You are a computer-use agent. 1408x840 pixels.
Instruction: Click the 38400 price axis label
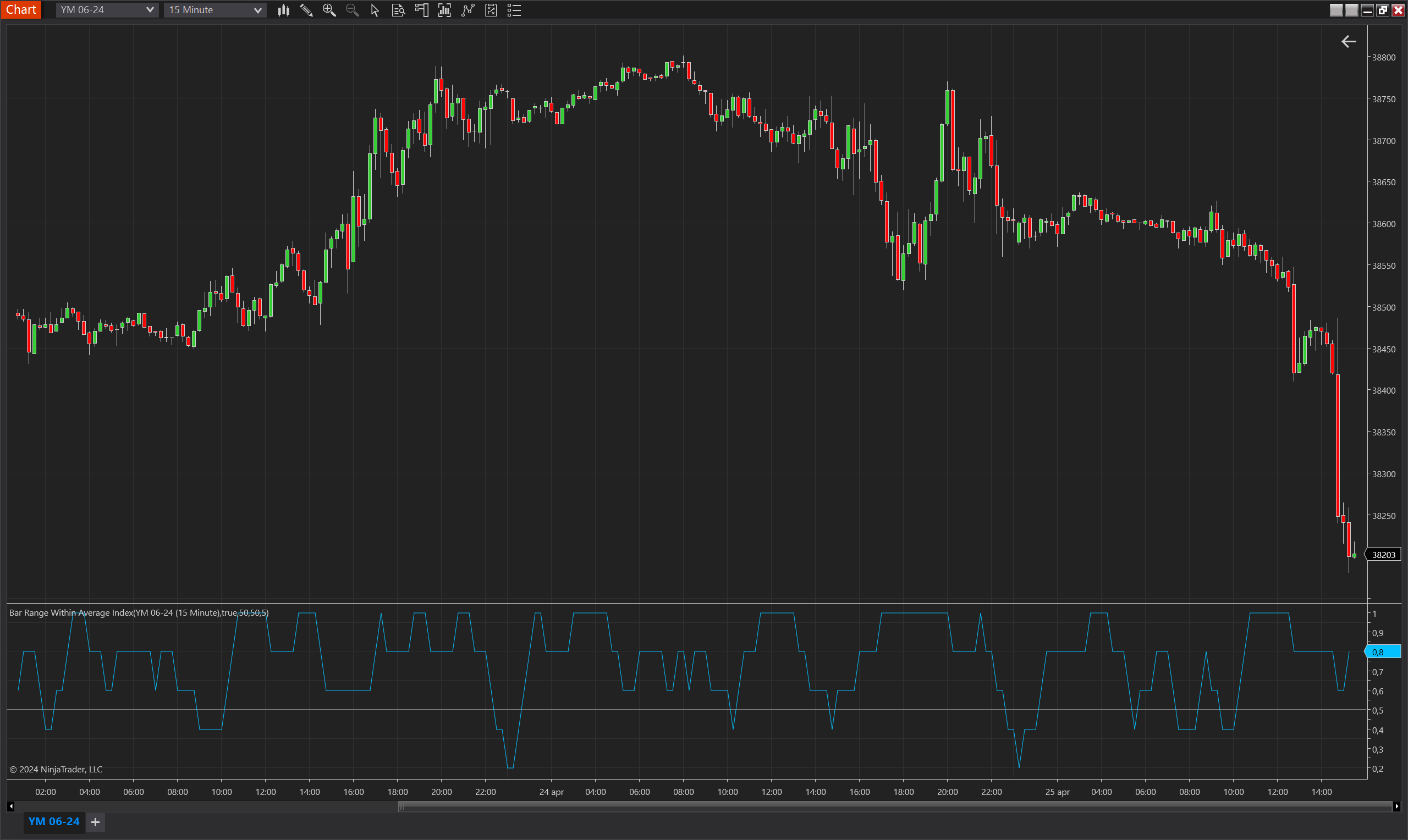click(x=1384, y=390)
